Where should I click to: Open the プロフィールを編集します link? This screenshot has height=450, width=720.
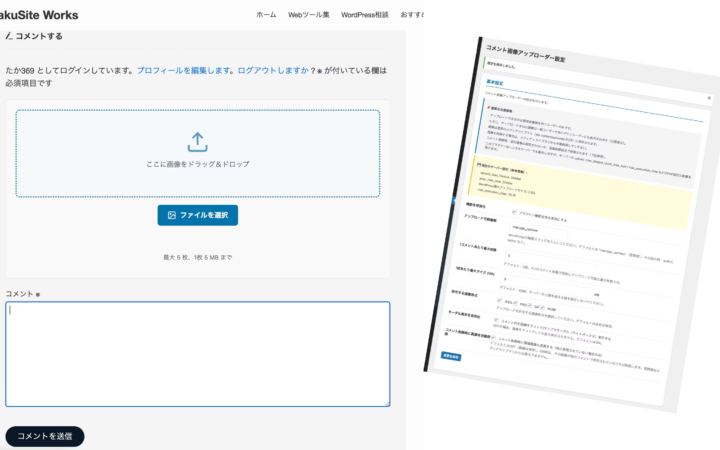184,70
